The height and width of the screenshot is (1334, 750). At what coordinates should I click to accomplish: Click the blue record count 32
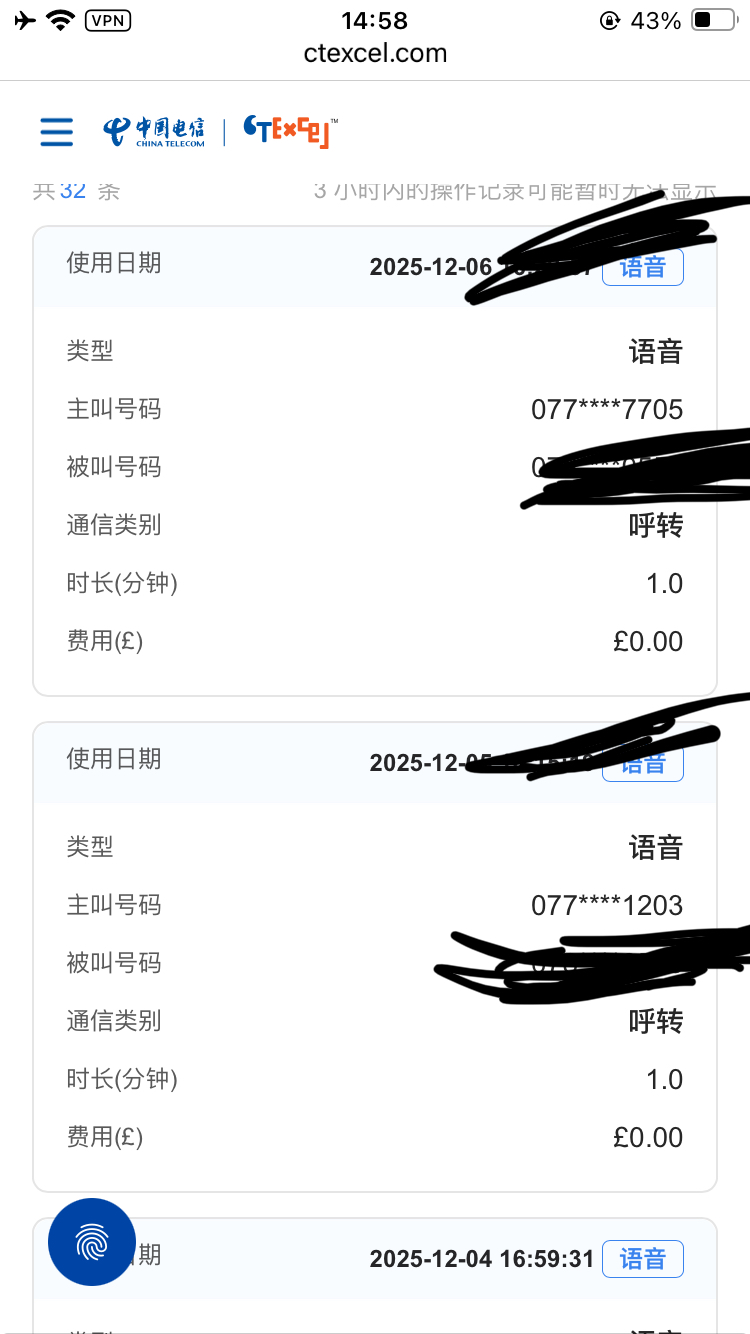pos(73,190)
